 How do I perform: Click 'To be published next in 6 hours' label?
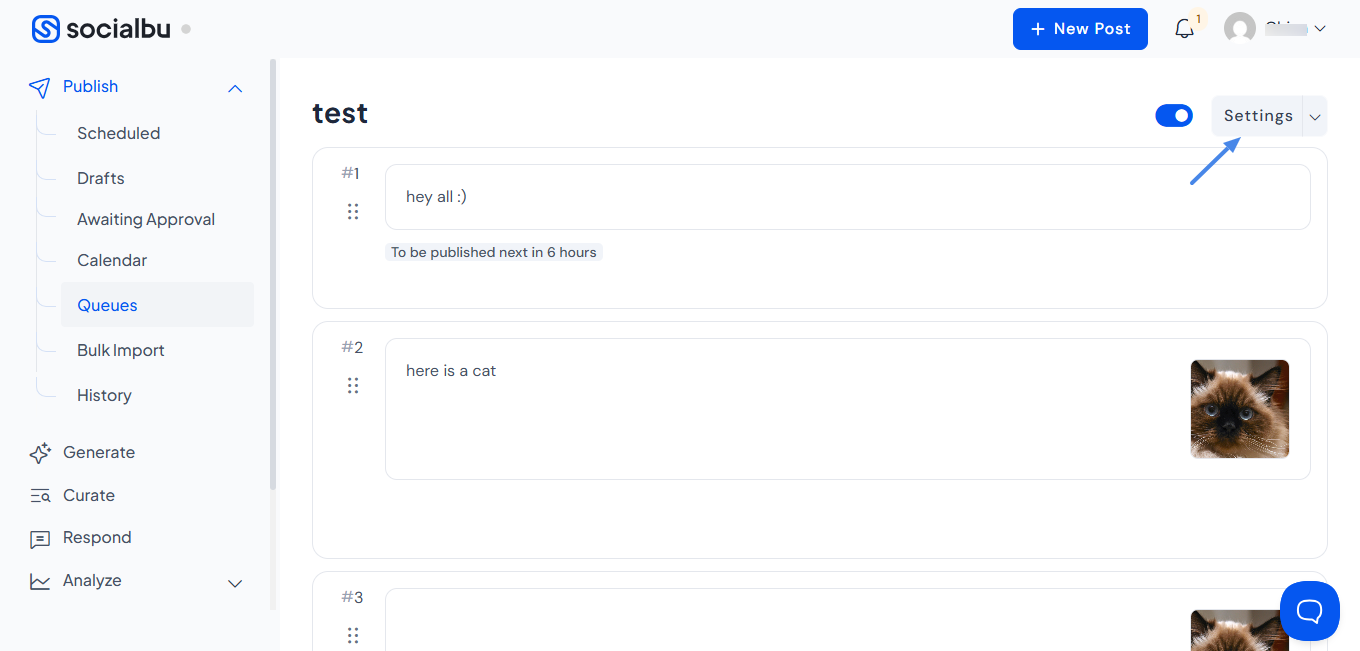click(494, 252)
